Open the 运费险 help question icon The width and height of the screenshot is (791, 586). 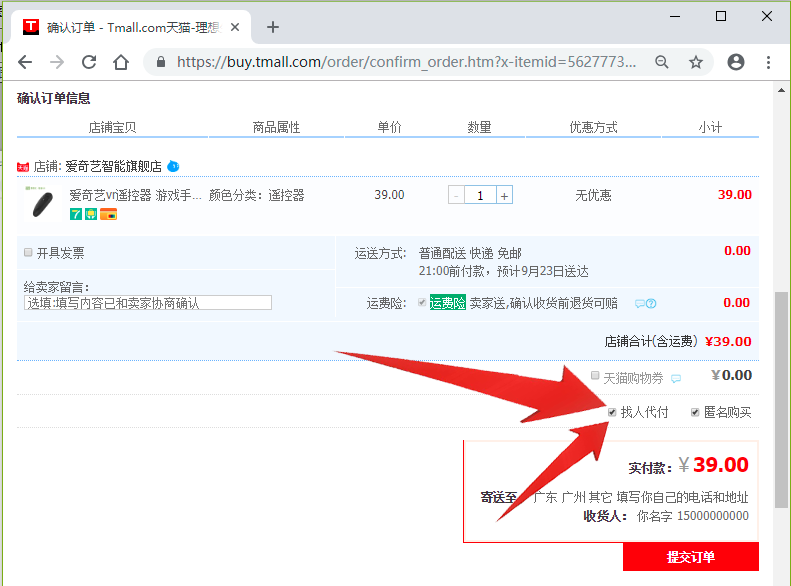(x=651, y=304)
